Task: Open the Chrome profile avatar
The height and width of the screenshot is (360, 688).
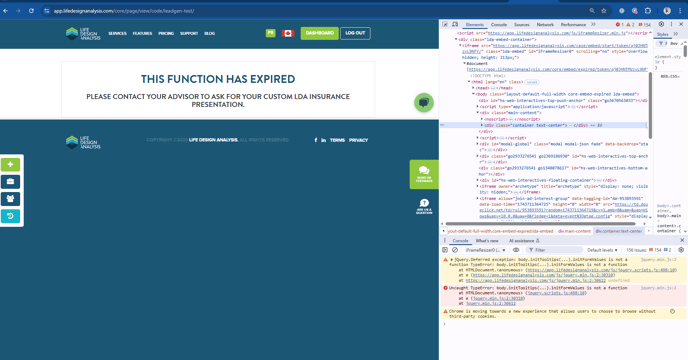Action: [x=667, y=11]
